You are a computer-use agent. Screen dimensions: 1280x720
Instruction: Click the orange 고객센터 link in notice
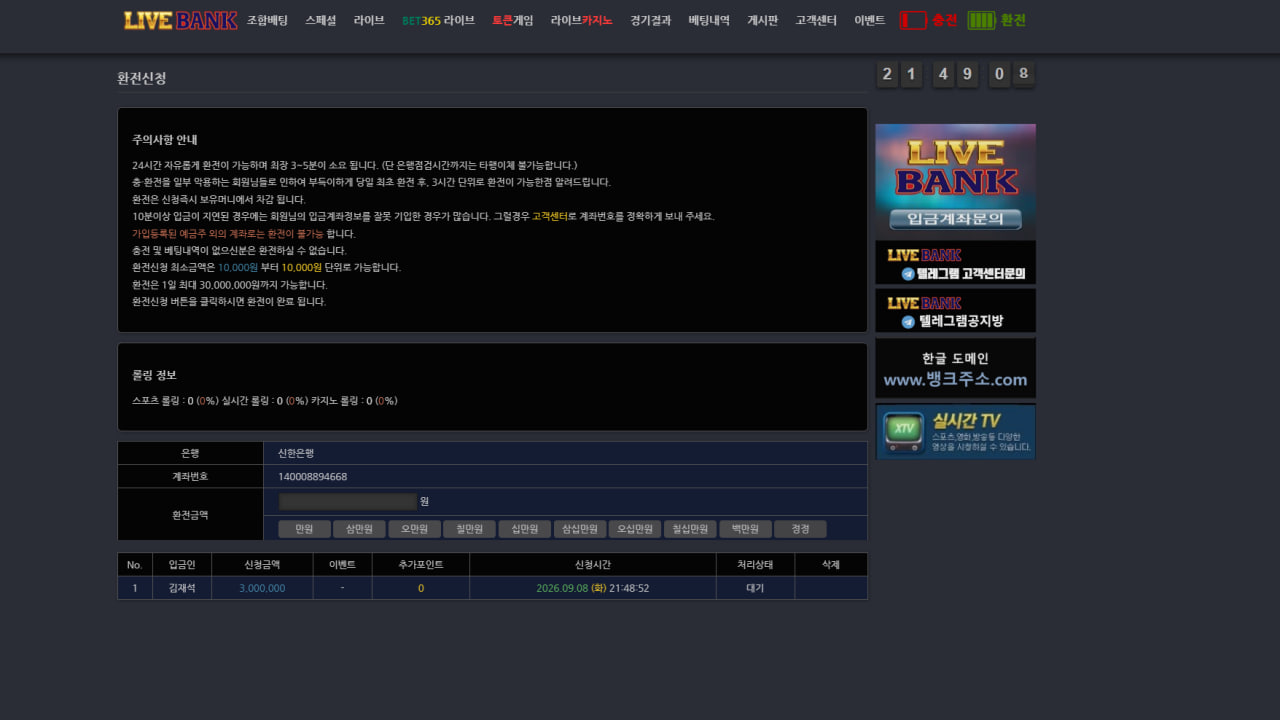pos(549,216)
